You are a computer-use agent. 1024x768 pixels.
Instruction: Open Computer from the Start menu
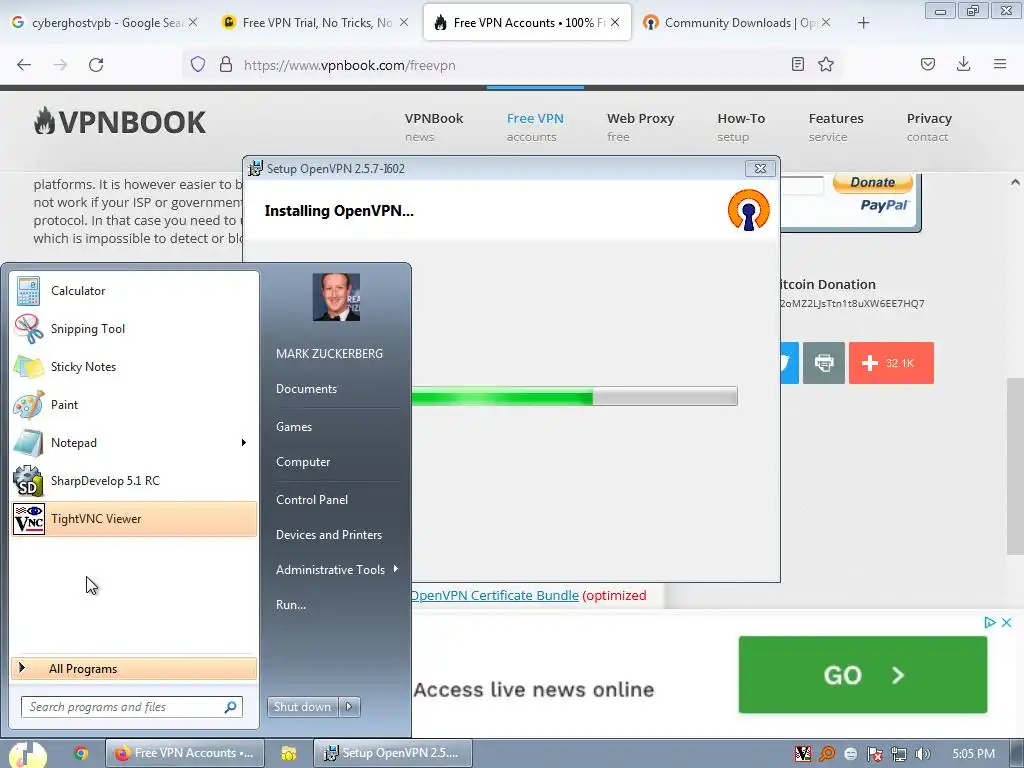[303, 462]
